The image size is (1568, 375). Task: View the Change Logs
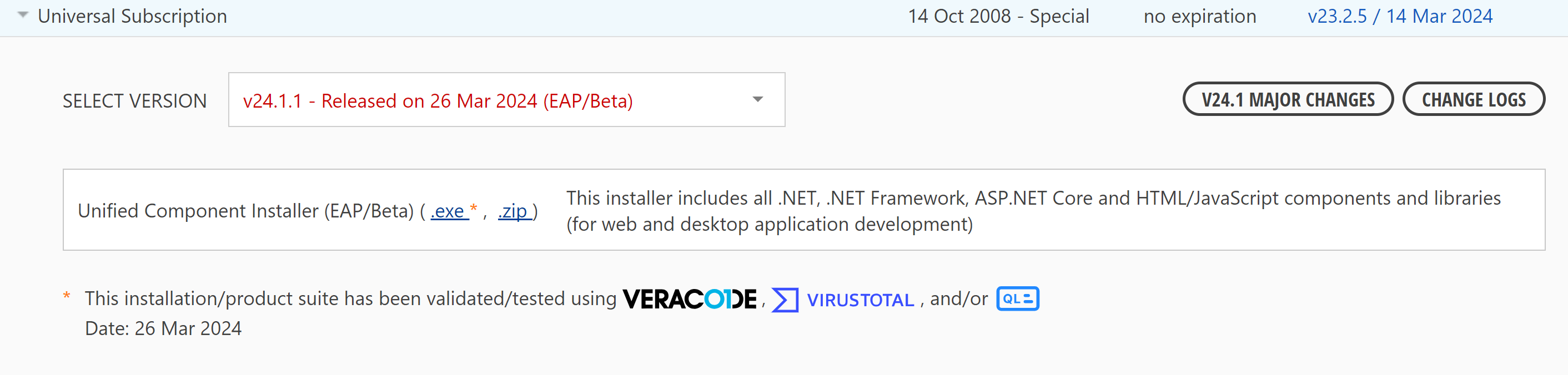1473,100
